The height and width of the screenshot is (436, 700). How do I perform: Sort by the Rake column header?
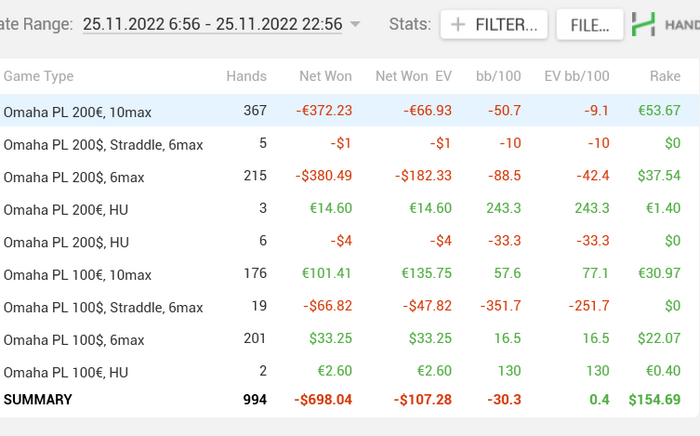pyautogui.click(x=664, y=76)
